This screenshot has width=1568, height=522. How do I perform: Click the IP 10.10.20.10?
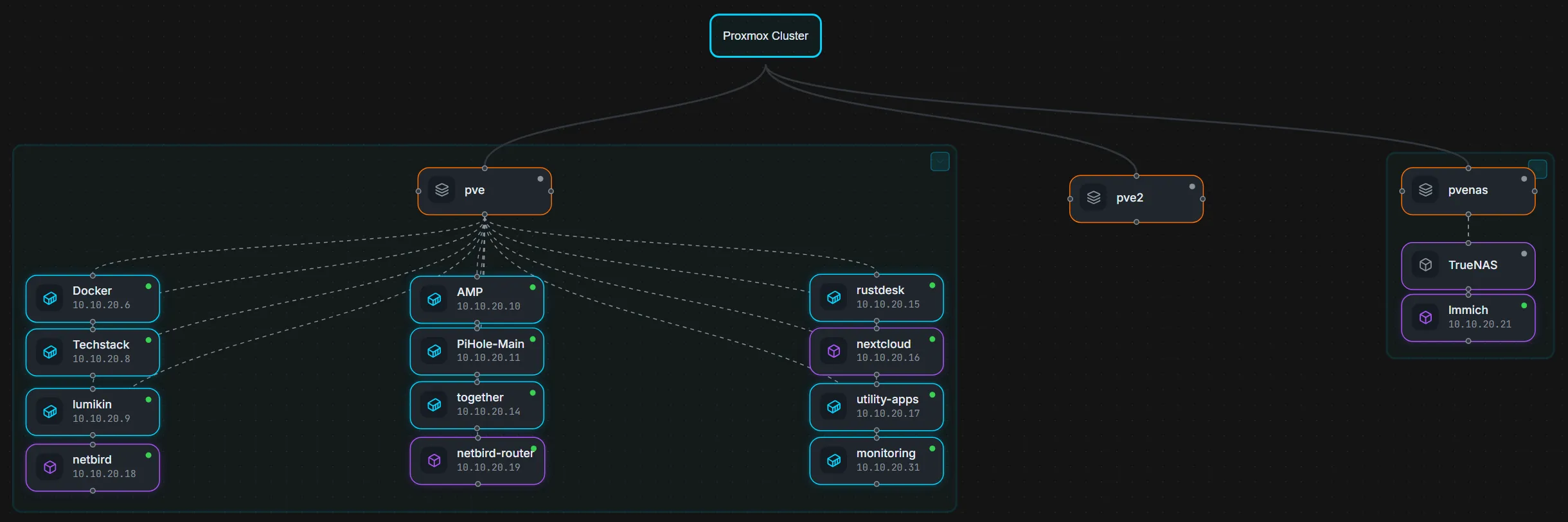coord(488,306)
